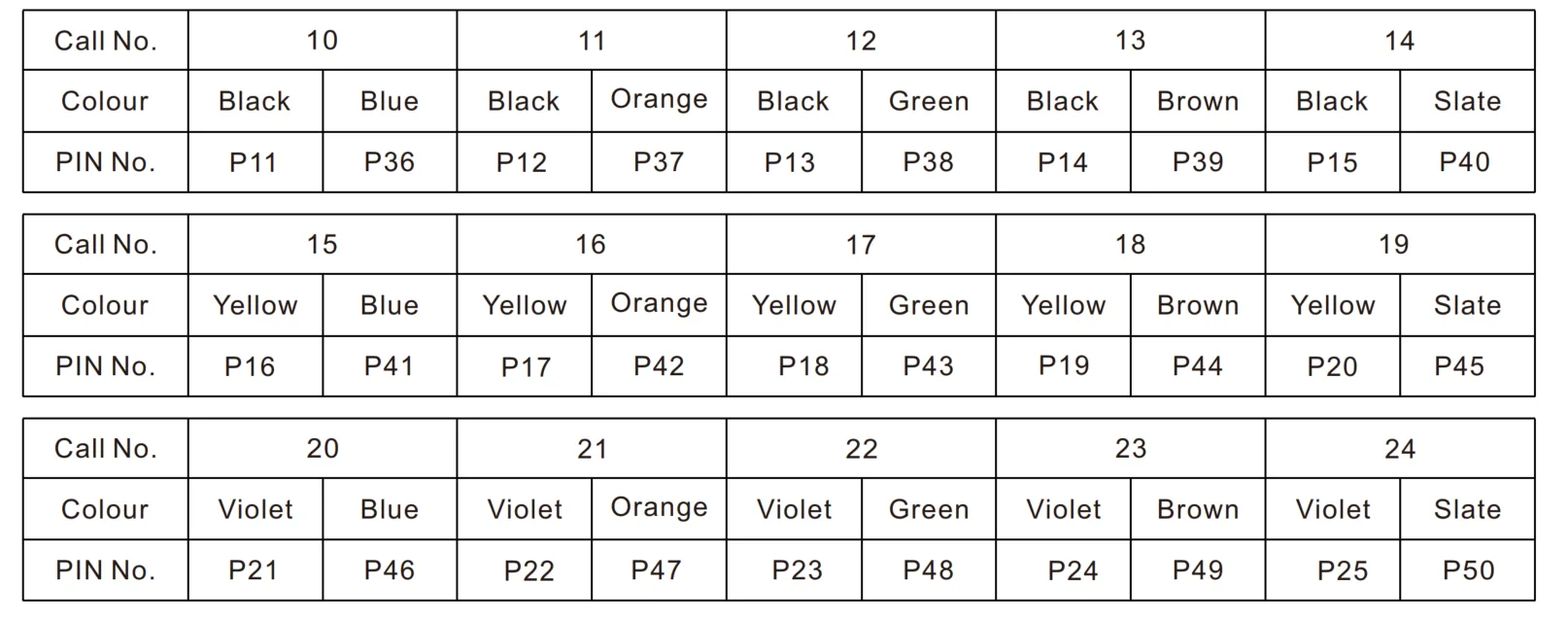Click the Slate cell under Call No. 24
Viewport: 1568px width, 619px height.
[x=1467, y=509]
